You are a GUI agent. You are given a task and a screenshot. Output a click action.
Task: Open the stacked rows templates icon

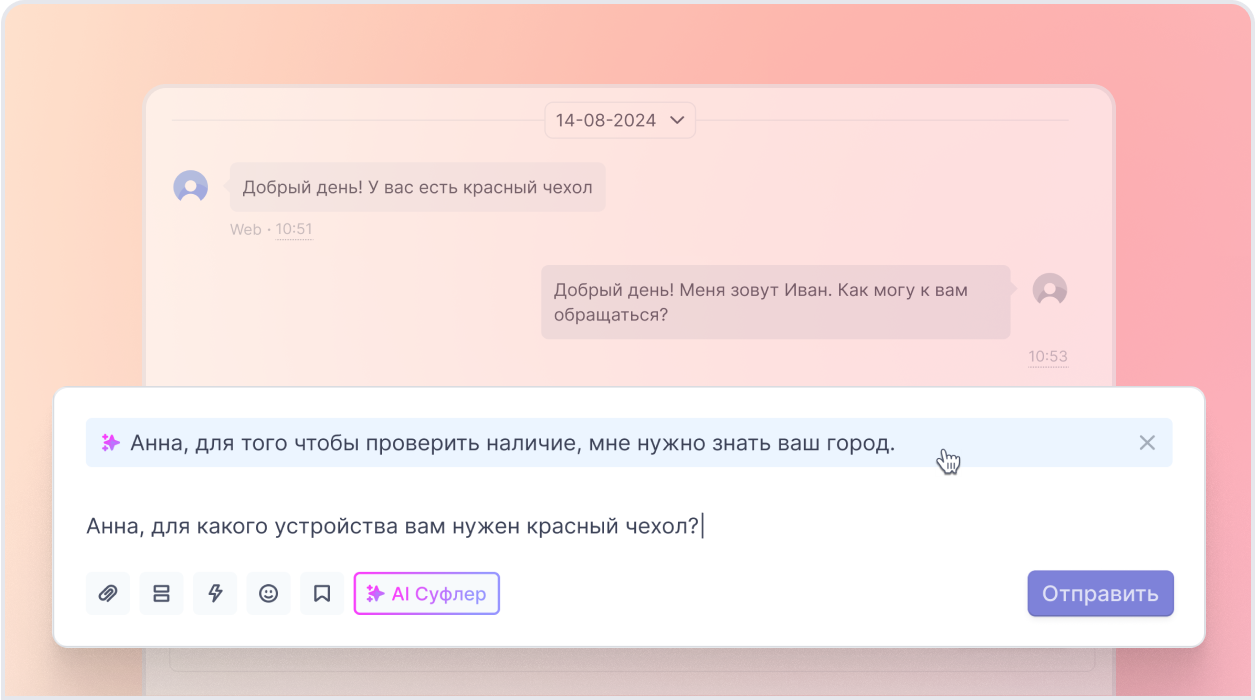[x=161, y=593]
